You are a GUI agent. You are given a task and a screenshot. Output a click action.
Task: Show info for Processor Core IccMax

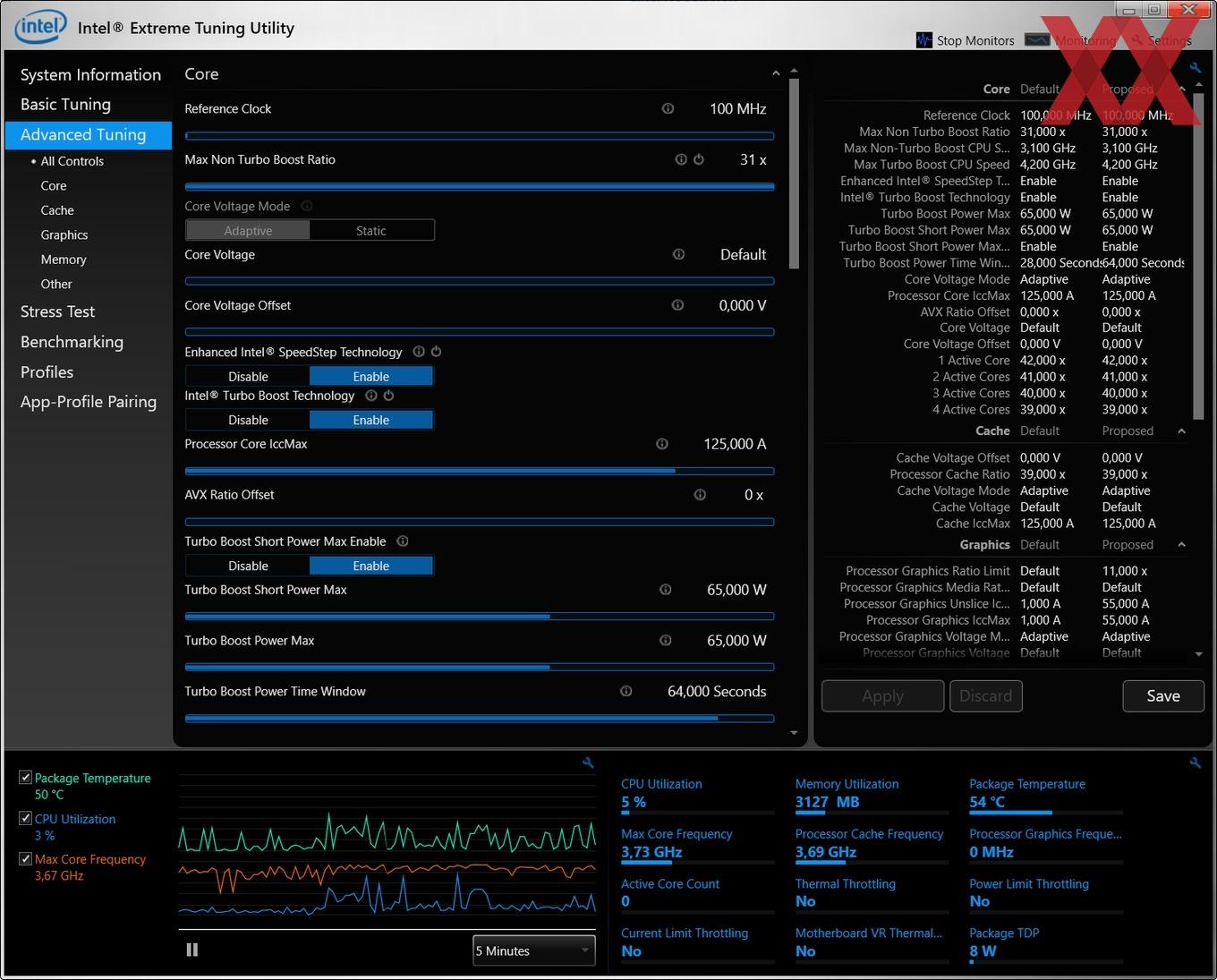(x=662, y=444)
